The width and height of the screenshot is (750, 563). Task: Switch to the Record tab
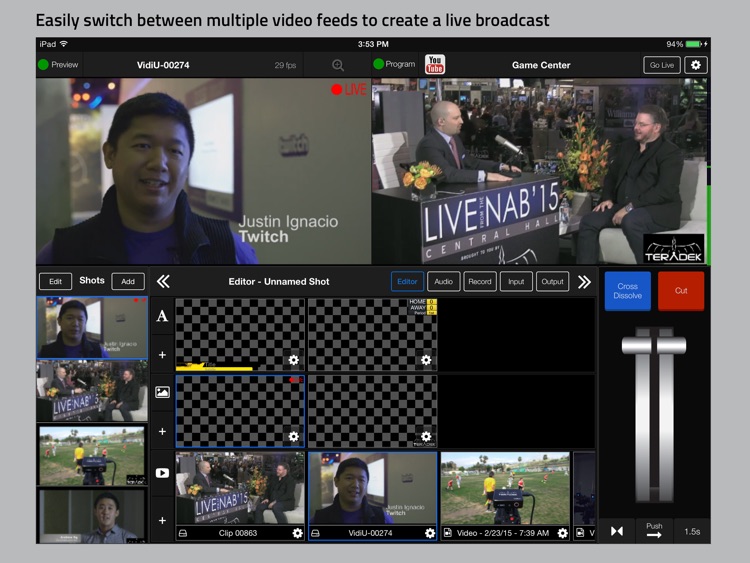click(480, 282)
